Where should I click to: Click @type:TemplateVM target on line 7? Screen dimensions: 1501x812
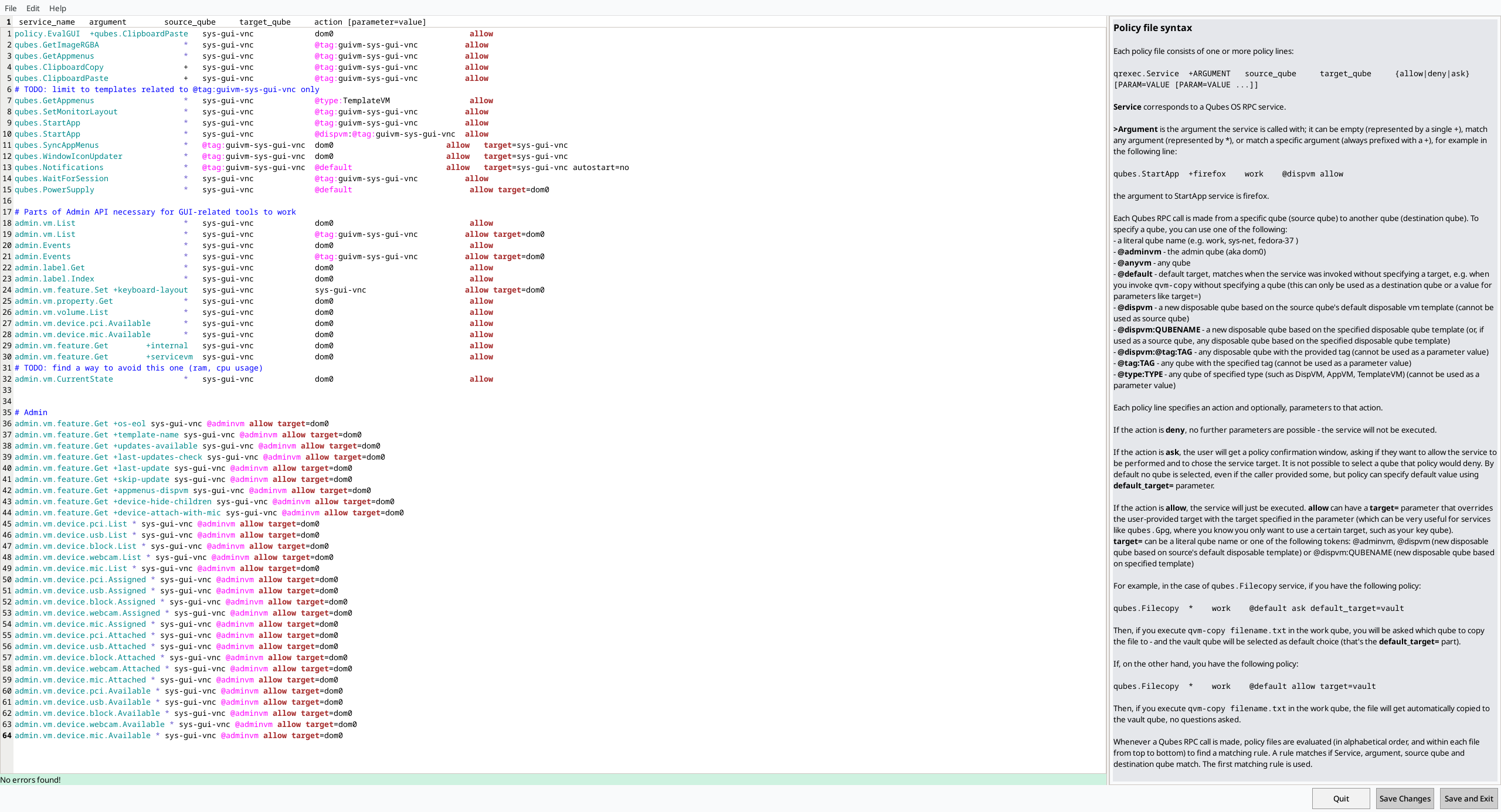click(352, 101)
